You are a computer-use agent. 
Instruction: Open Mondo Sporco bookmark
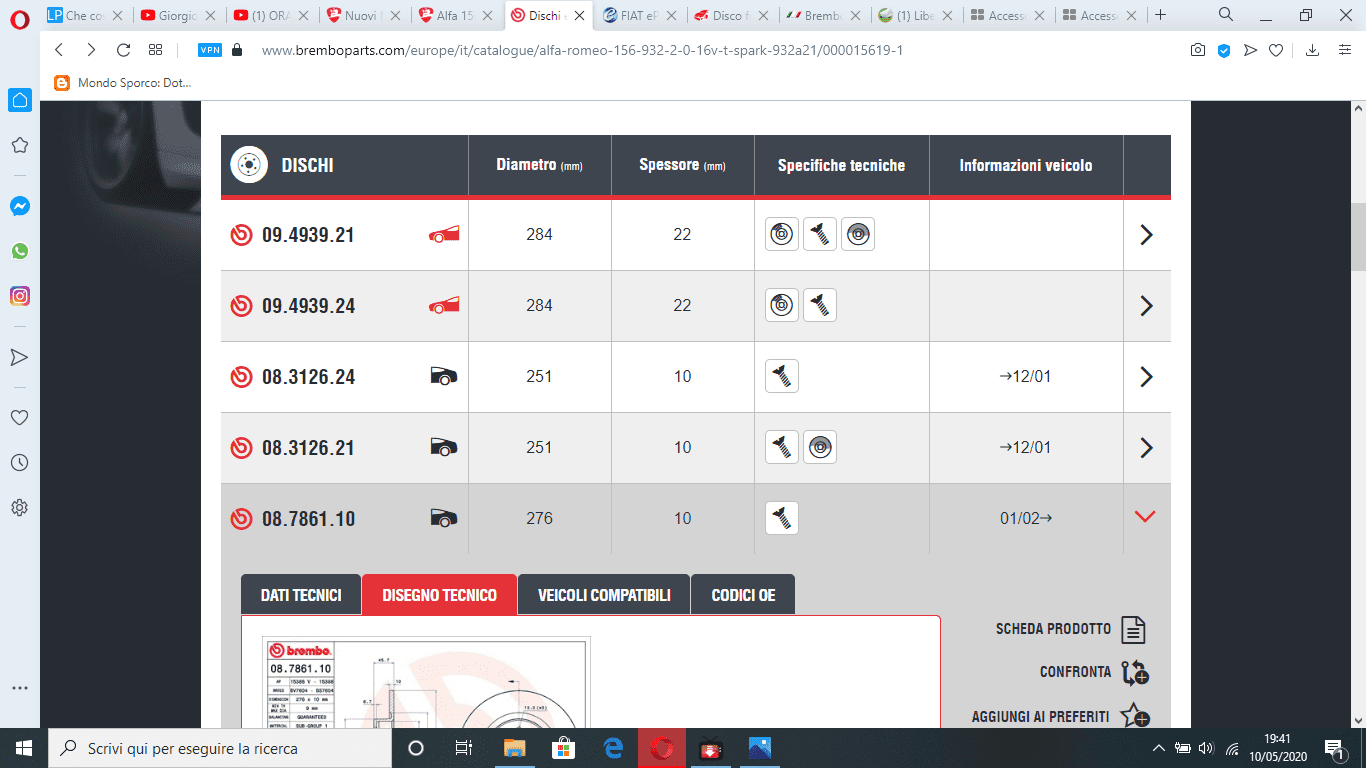[122, 84]
